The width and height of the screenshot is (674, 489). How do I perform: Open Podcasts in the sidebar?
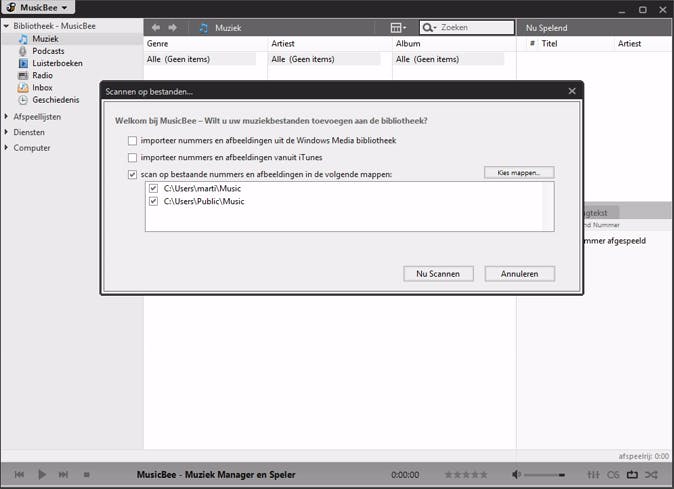(48, 51)
